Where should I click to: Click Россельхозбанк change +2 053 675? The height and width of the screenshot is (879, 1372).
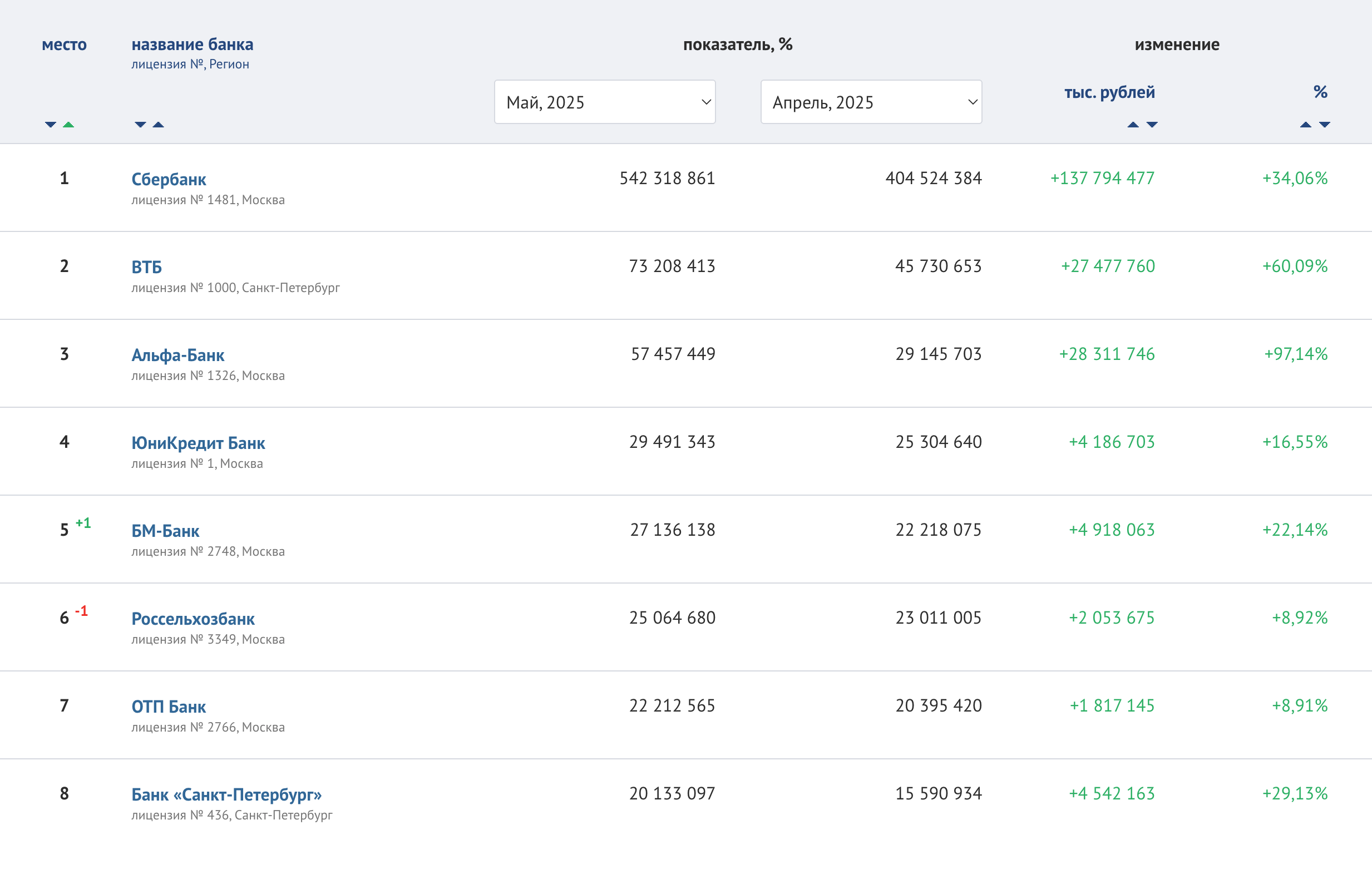click(1112, 618)
